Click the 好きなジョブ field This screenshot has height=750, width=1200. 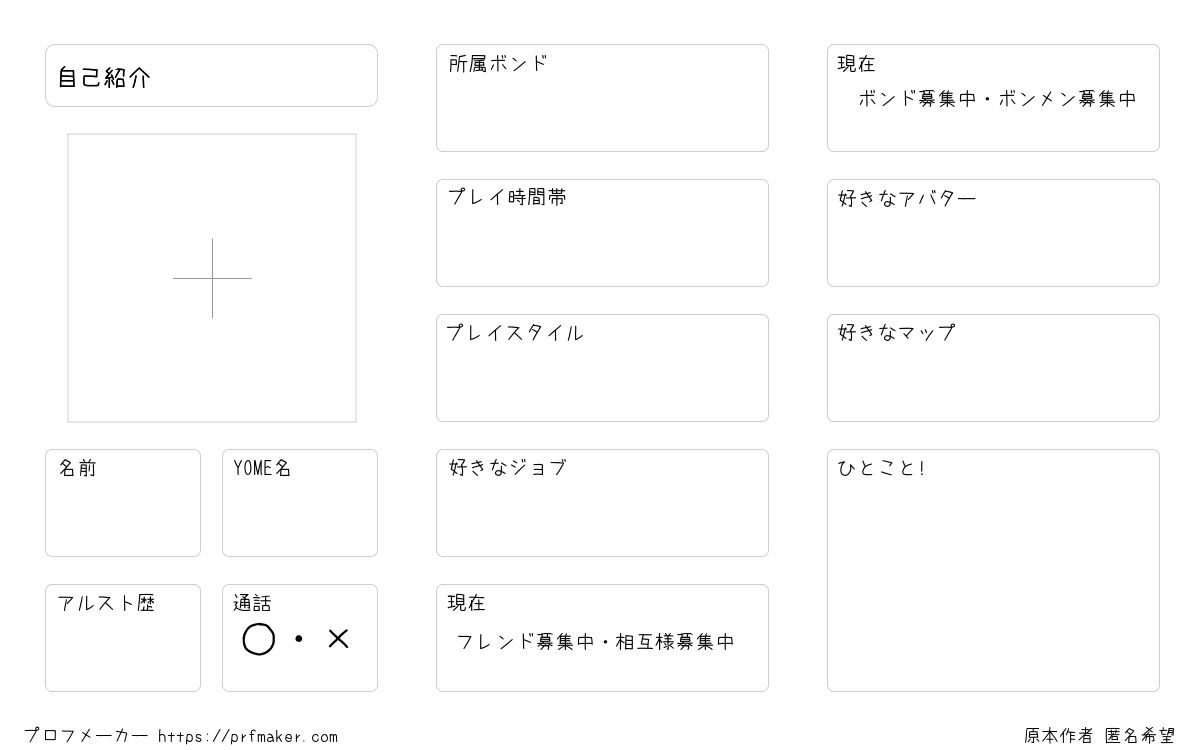click(x=602, y=503)
